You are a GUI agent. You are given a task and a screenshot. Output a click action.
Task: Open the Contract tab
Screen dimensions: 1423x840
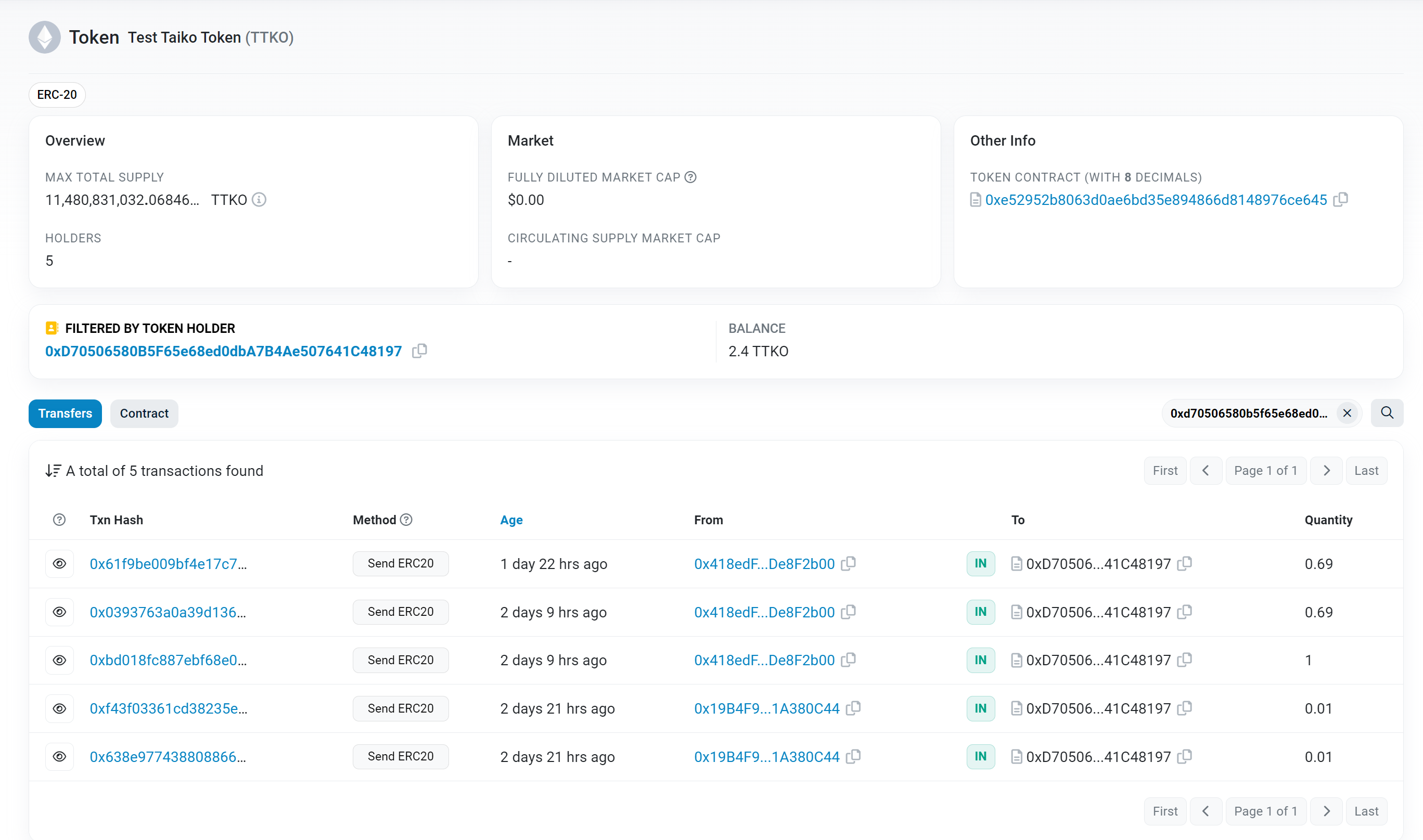[x=144, y=413]
